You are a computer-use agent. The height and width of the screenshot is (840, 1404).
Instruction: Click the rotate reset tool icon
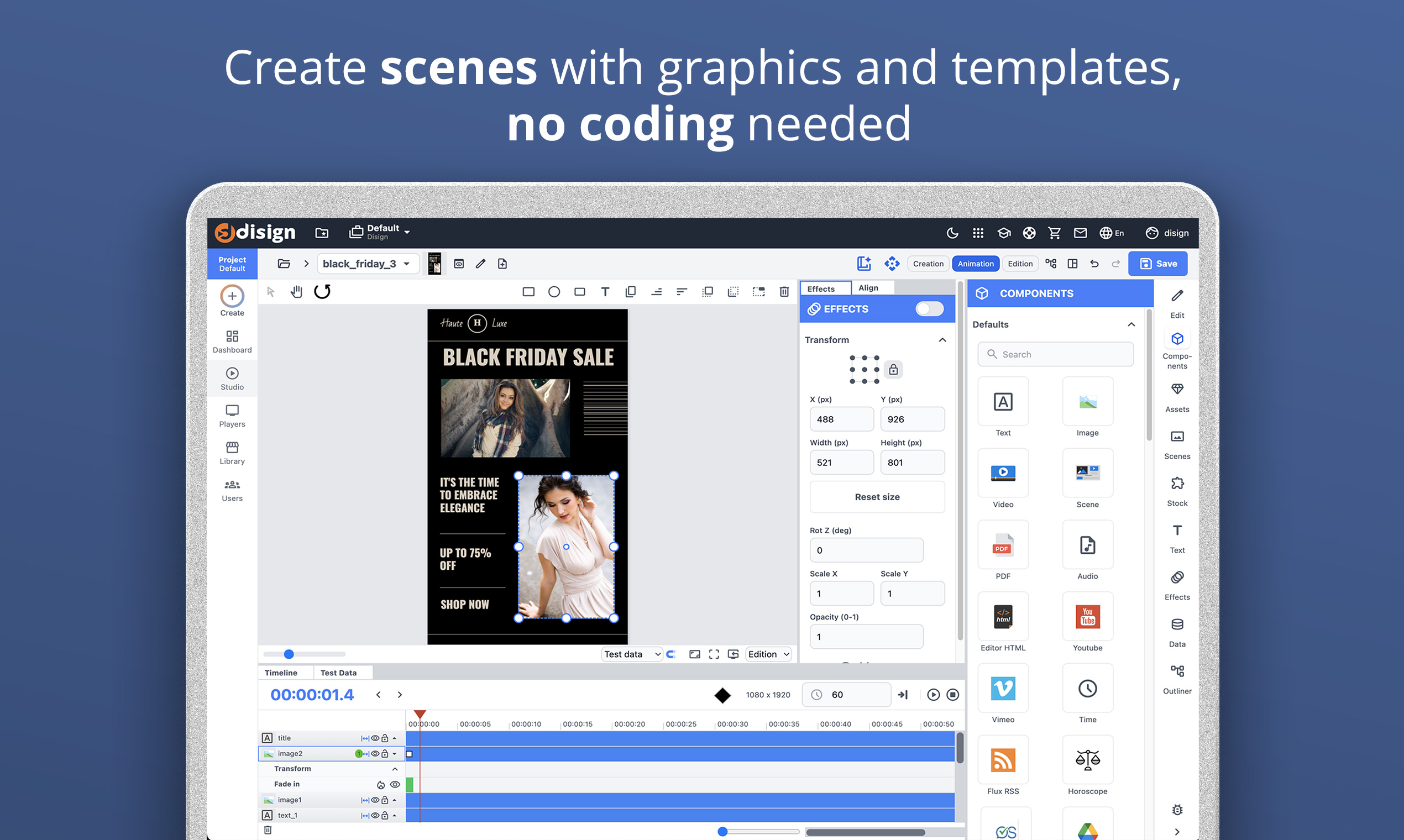click(x=322, y=291)
